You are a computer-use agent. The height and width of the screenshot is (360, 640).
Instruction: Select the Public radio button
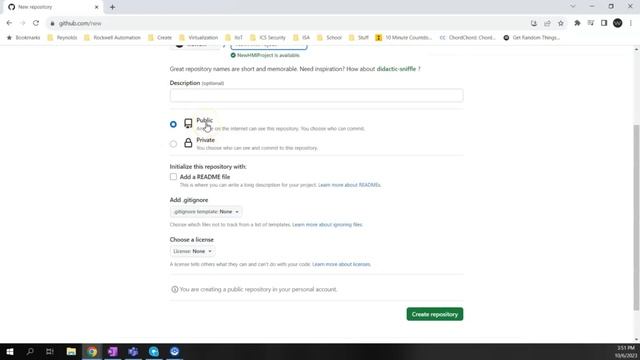[x=173, y=124]
